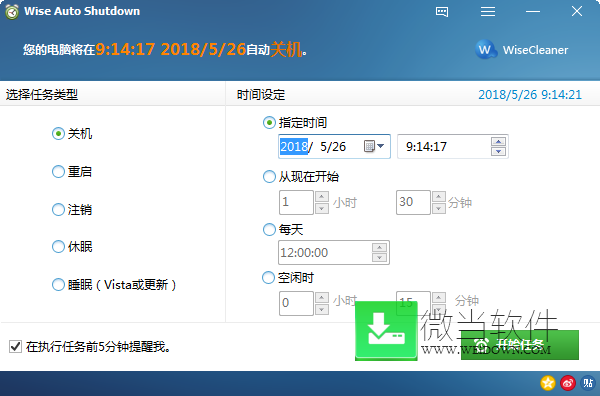Choose the 指定时间 specified time option

(x=269, y=123)
